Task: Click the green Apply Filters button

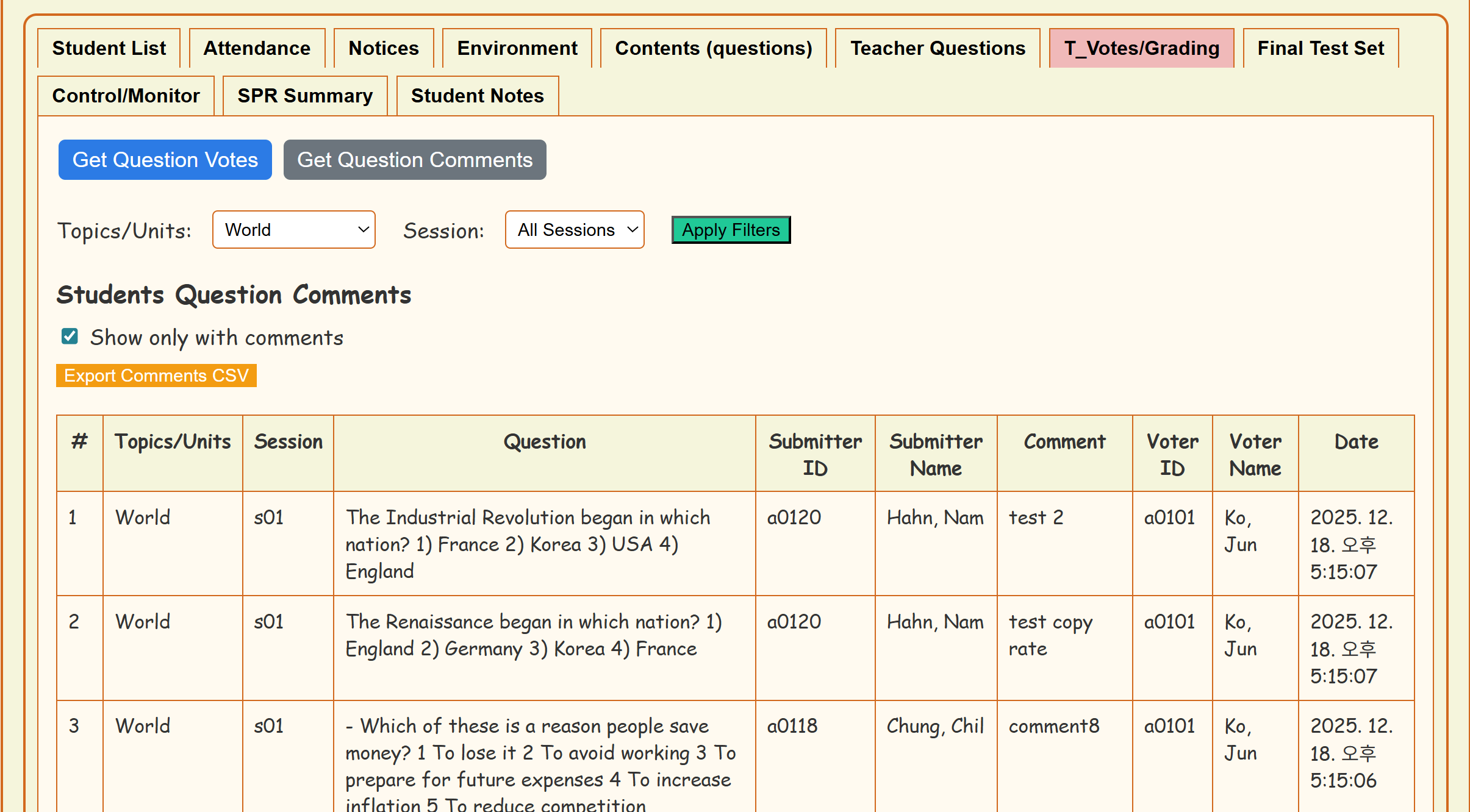Action: click(x=731, y=230)
